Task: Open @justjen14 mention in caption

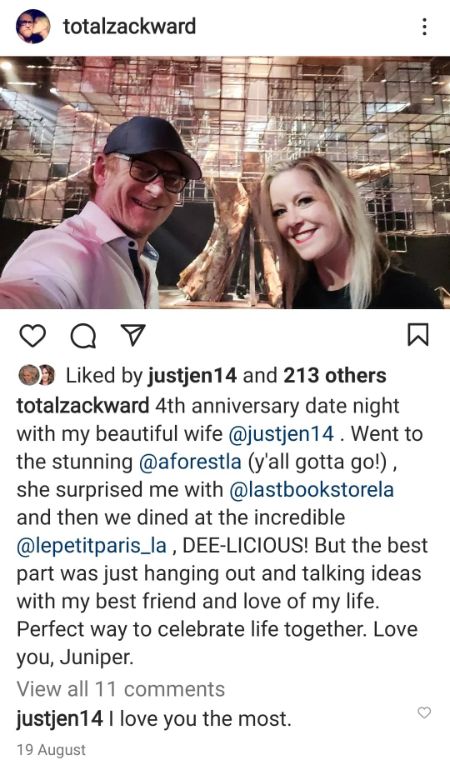Action: point(281,434)
